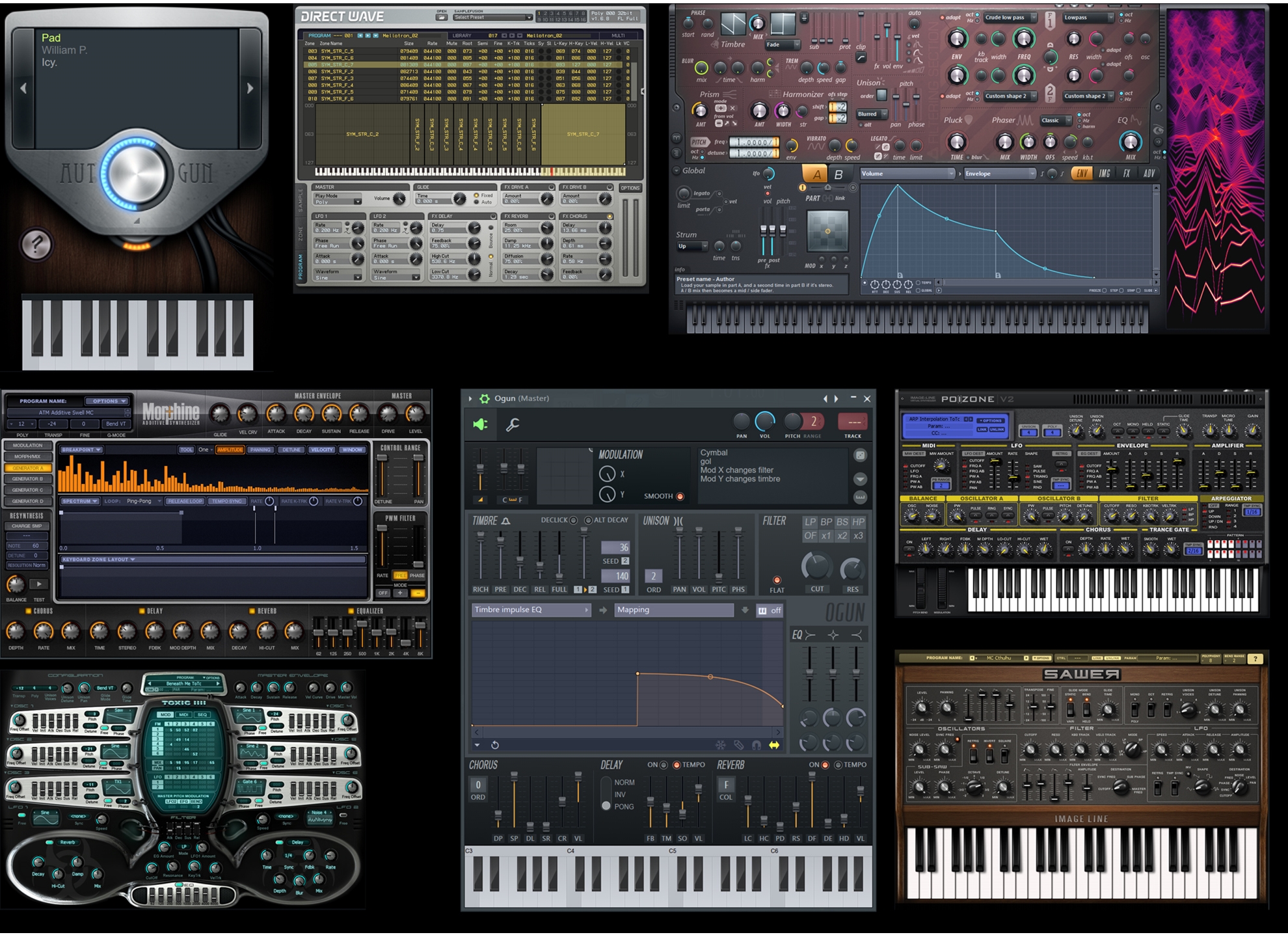
Task: Select the LP filter type in Ogun
Action: click(810, 522)
